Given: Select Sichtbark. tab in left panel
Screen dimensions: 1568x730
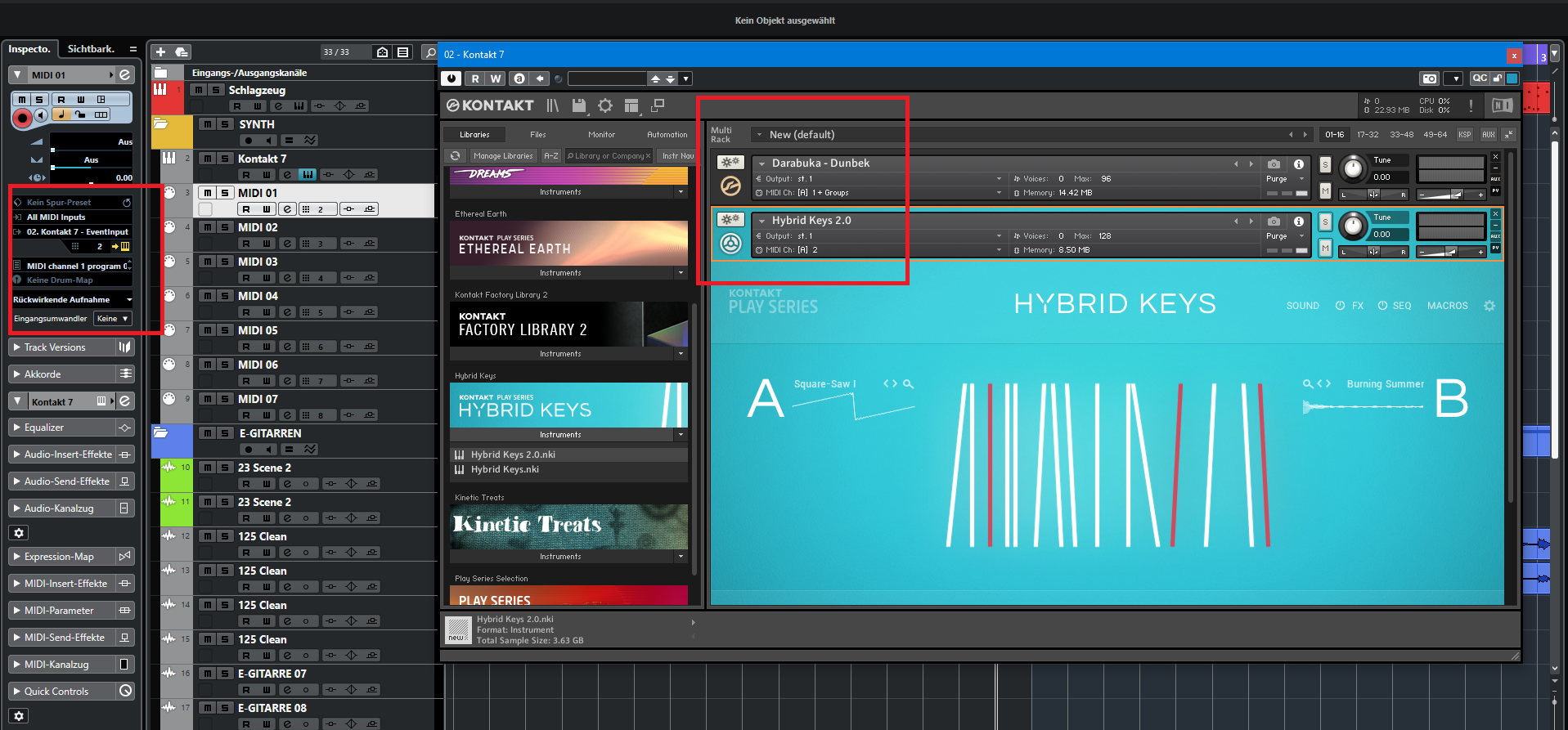Looking at the screenshot, I should point(91,49).
